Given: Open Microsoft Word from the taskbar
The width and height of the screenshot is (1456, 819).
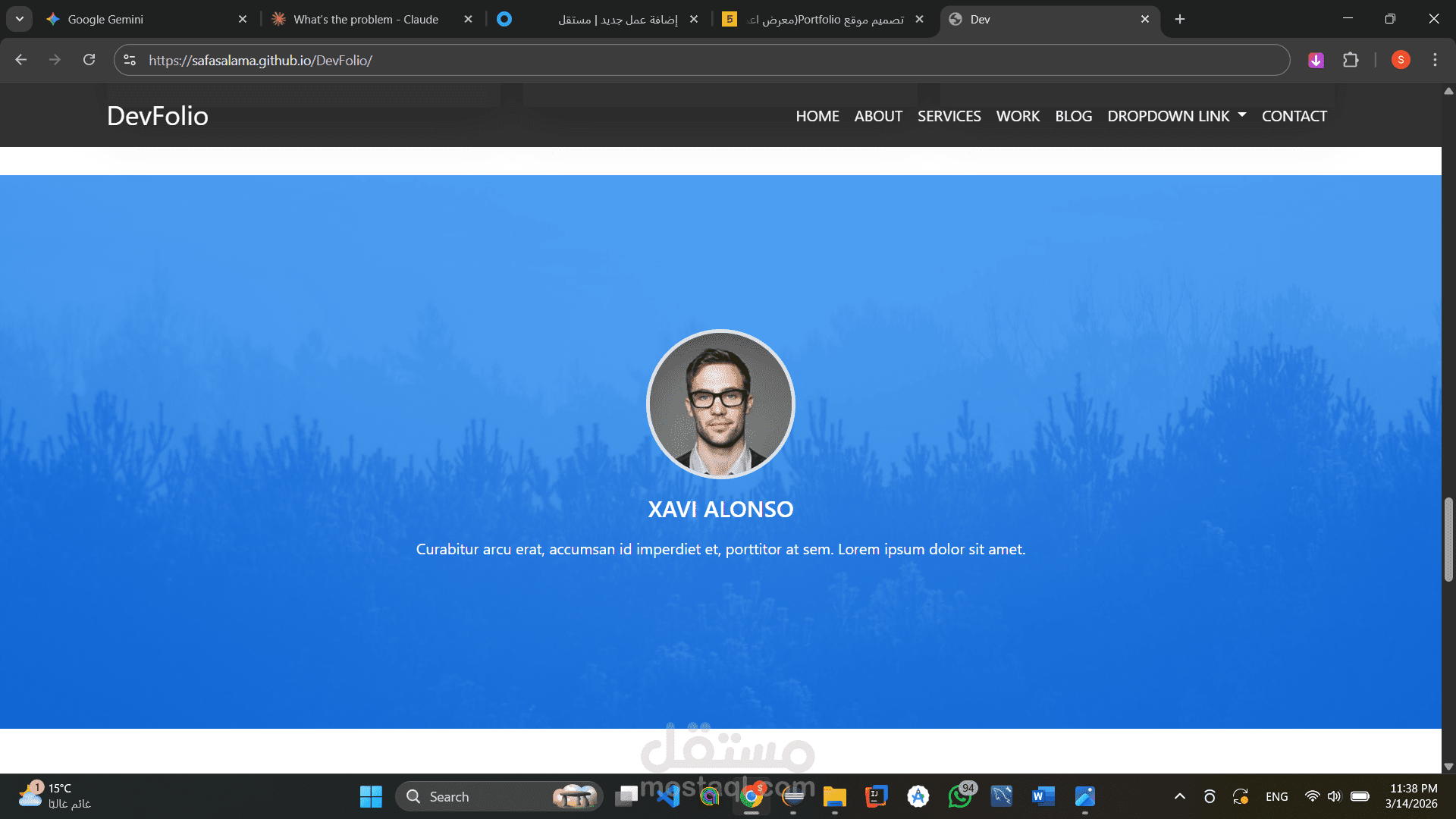Looking at the screenshot, I should click(1043, 796).
